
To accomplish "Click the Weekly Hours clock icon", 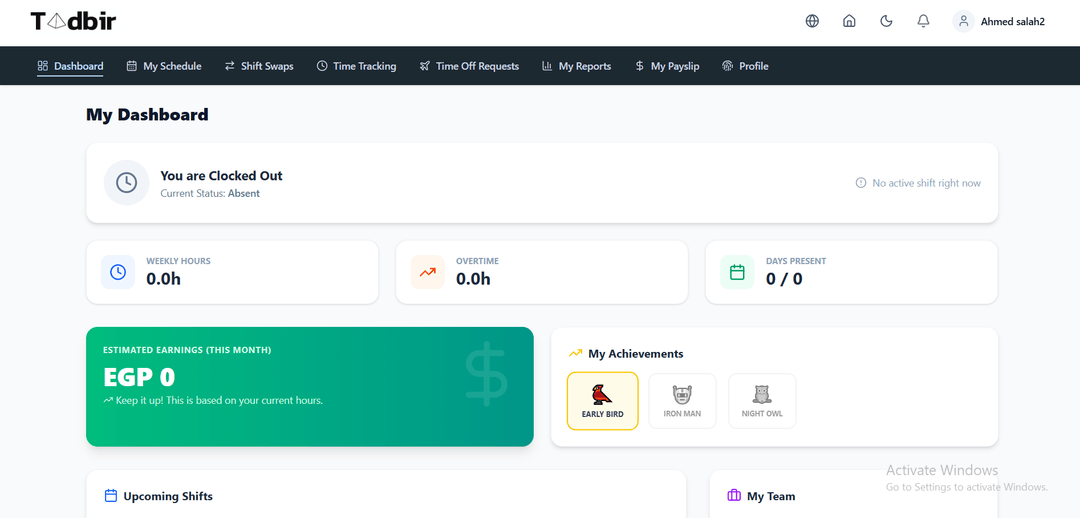I will pos(118,272).
